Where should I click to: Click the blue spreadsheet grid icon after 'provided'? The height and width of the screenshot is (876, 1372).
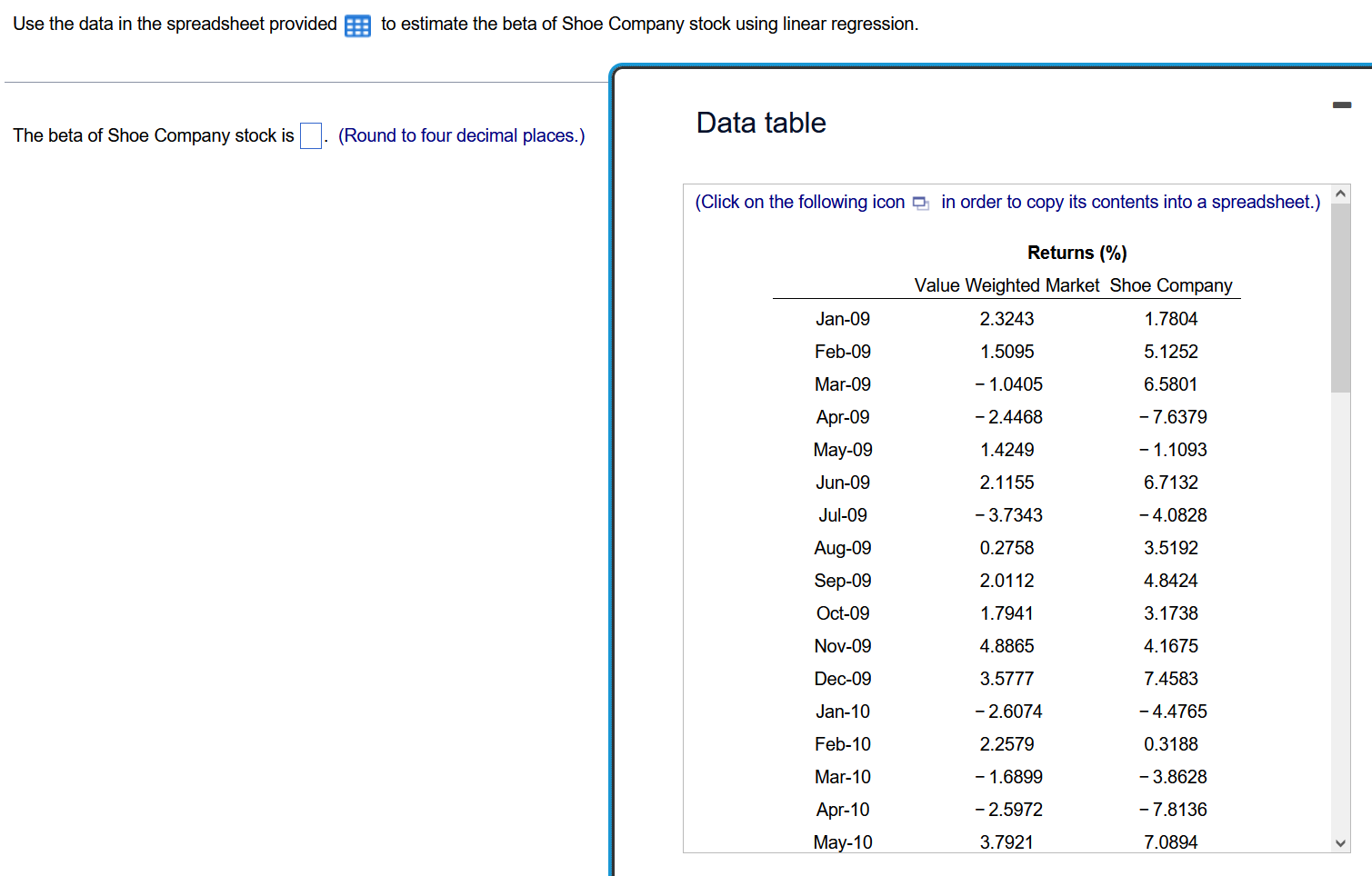357,25
